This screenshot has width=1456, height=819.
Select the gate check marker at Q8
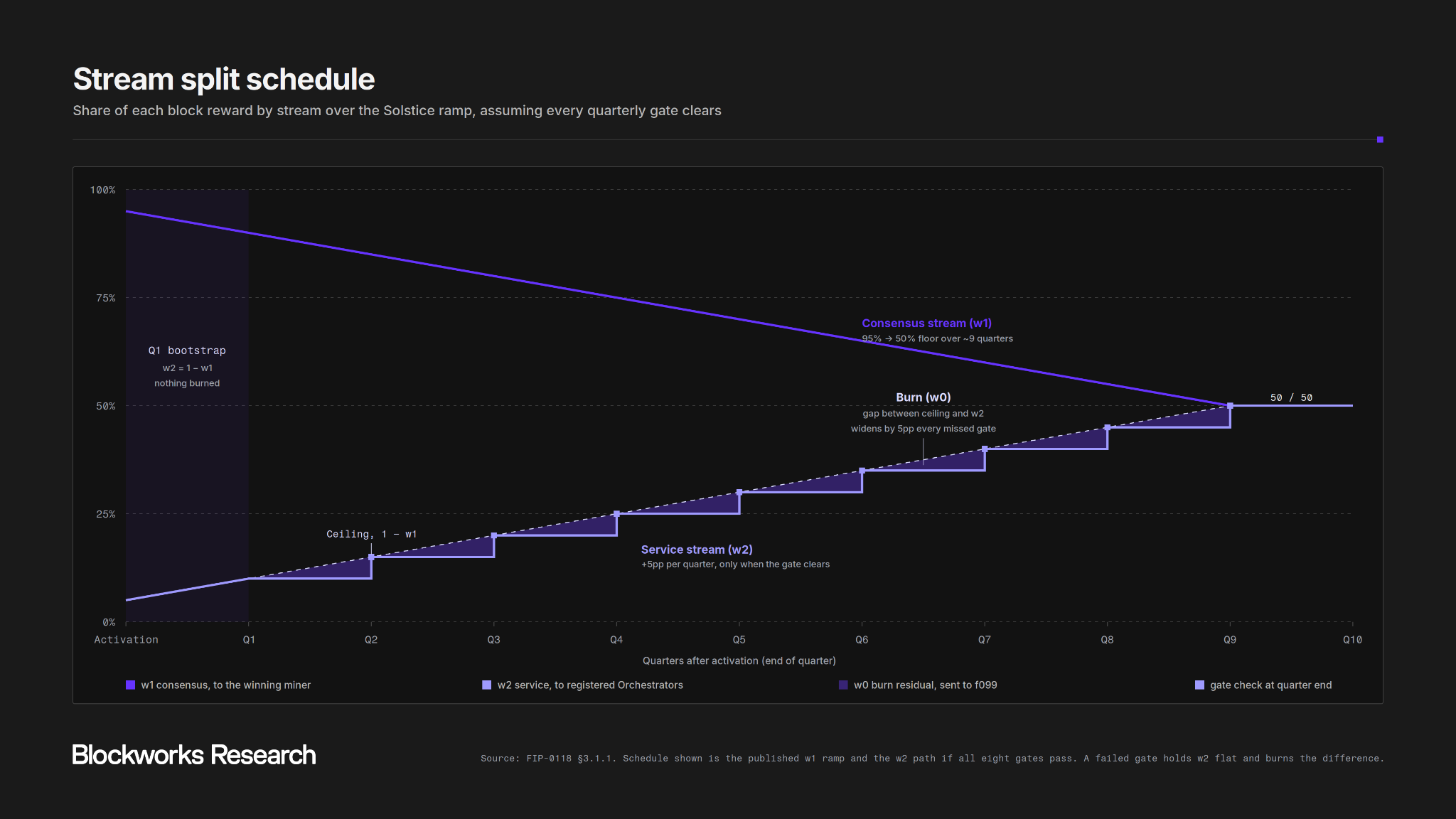coord(1107,427)
